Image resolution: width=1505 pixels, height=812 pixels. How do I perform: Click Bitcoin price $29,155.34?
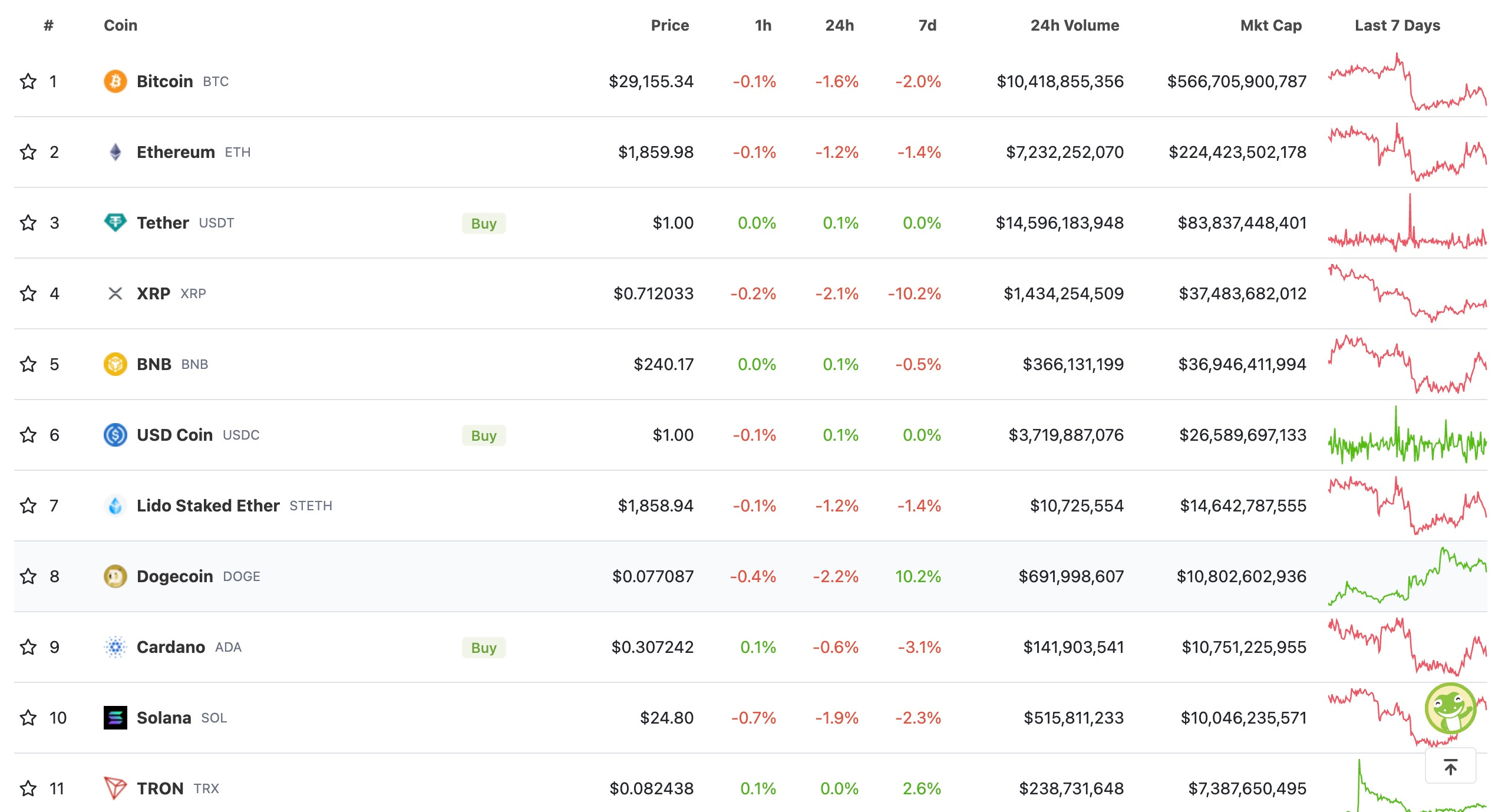click(651, 81)
